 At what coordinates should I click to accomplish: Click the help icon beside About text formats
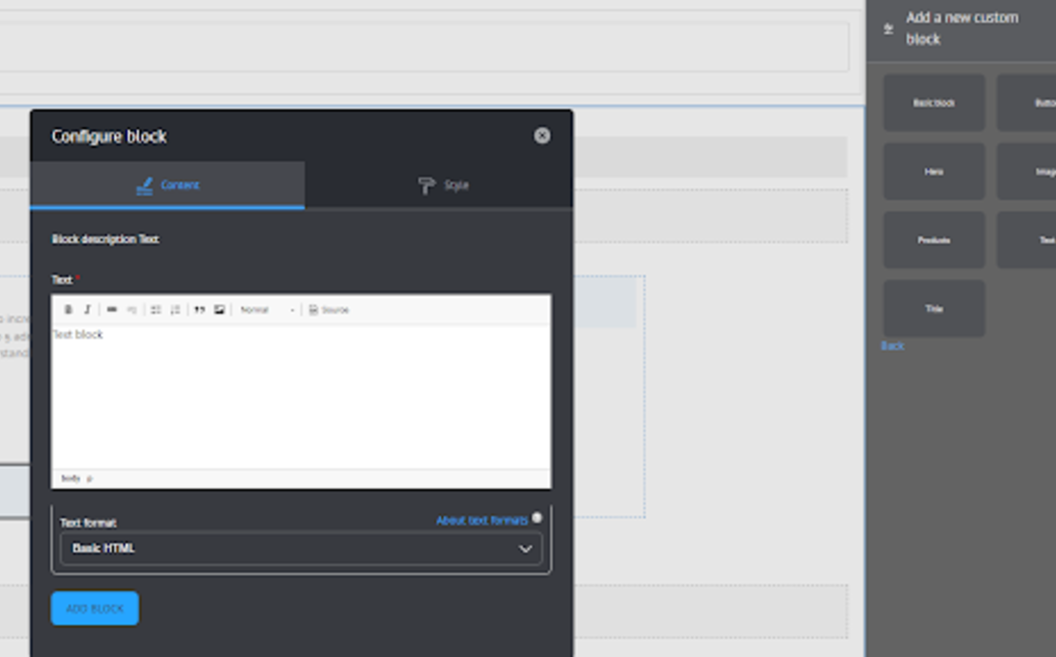(538, 519)
